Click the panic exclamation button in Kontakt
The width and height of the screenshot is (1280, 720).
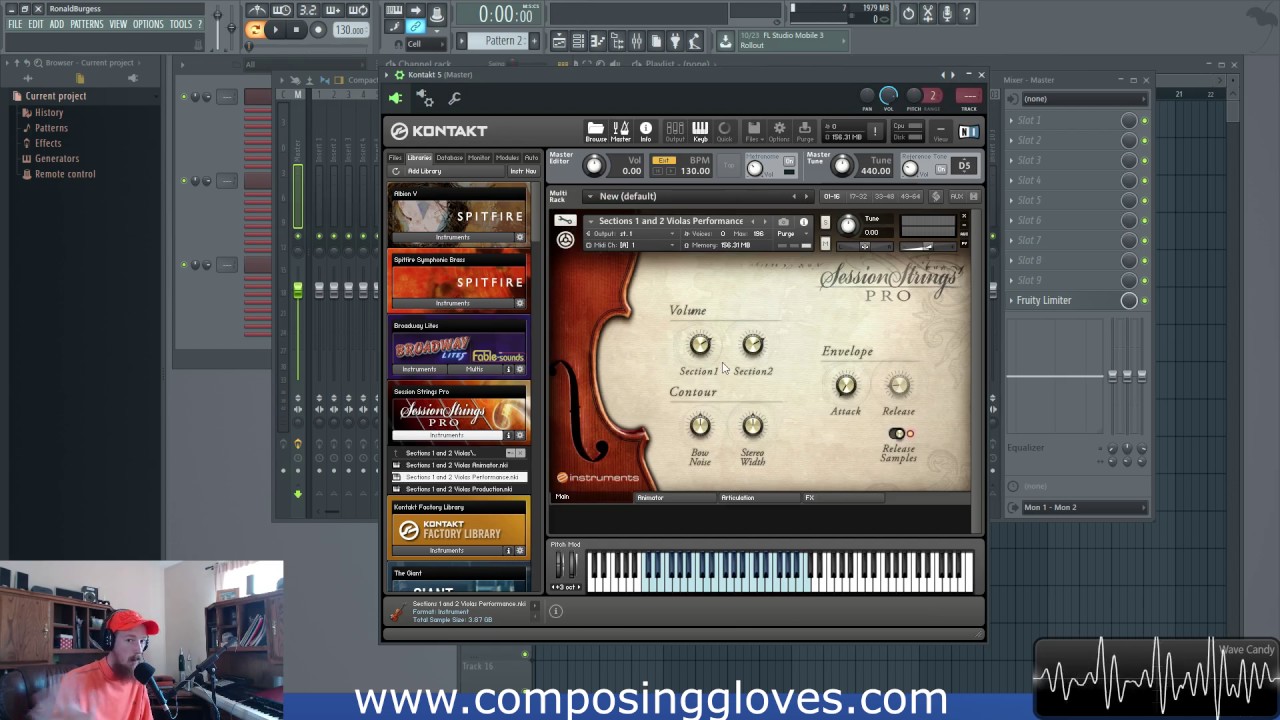click(x=874, y=131)
